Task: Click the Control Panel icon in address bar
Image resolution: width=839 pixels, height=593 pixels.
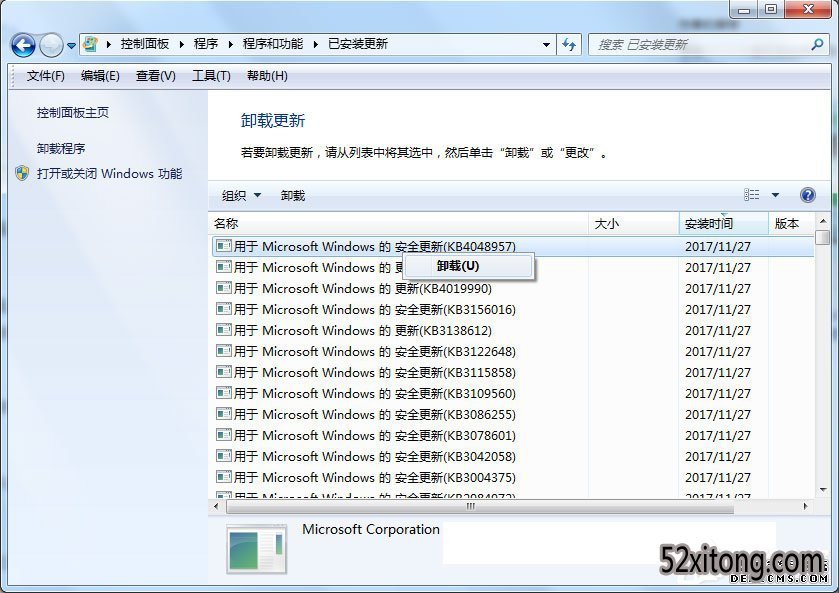Action: click(x=90, y=44)
